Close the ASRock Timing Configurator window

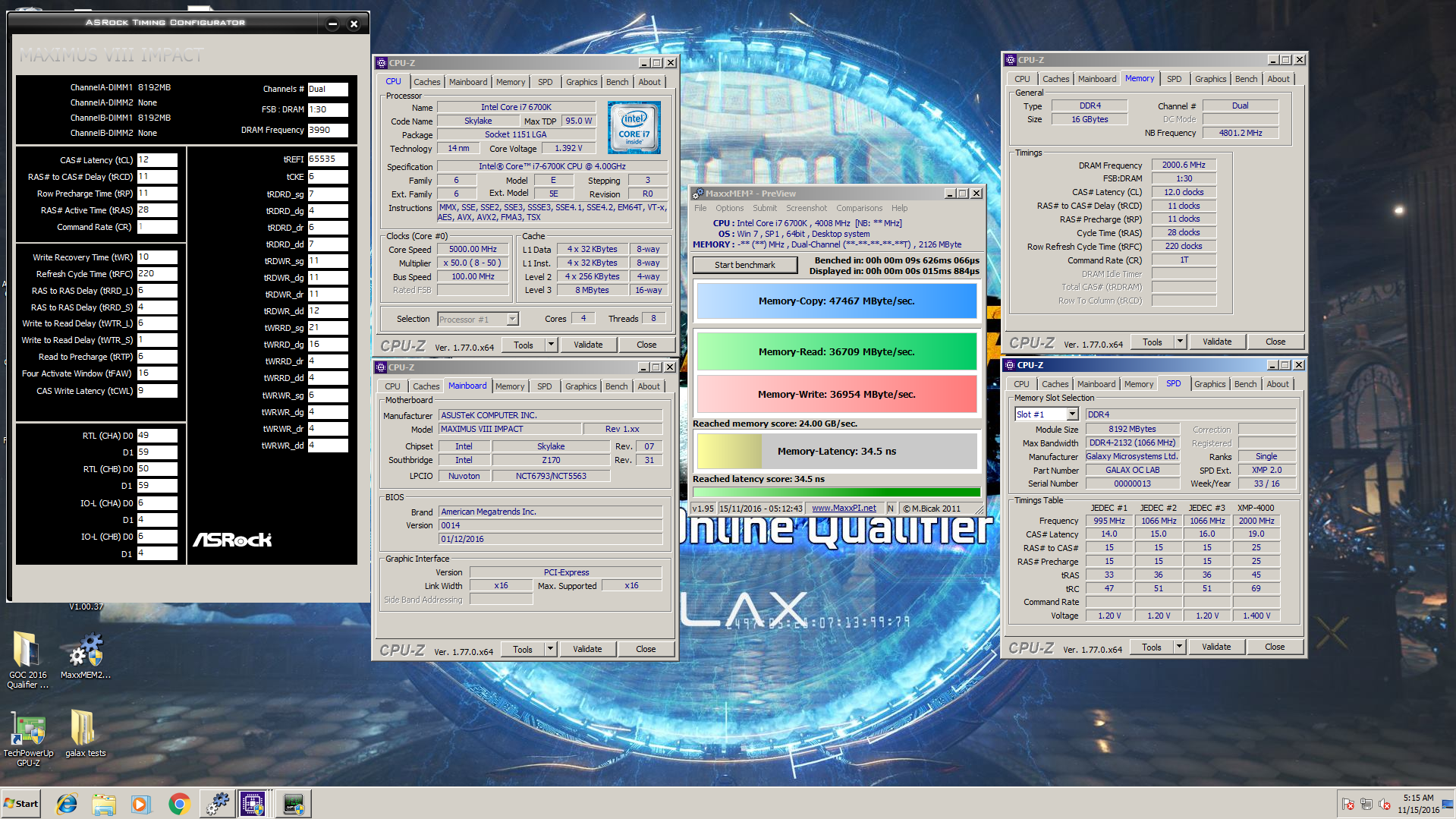coord(354,24)
